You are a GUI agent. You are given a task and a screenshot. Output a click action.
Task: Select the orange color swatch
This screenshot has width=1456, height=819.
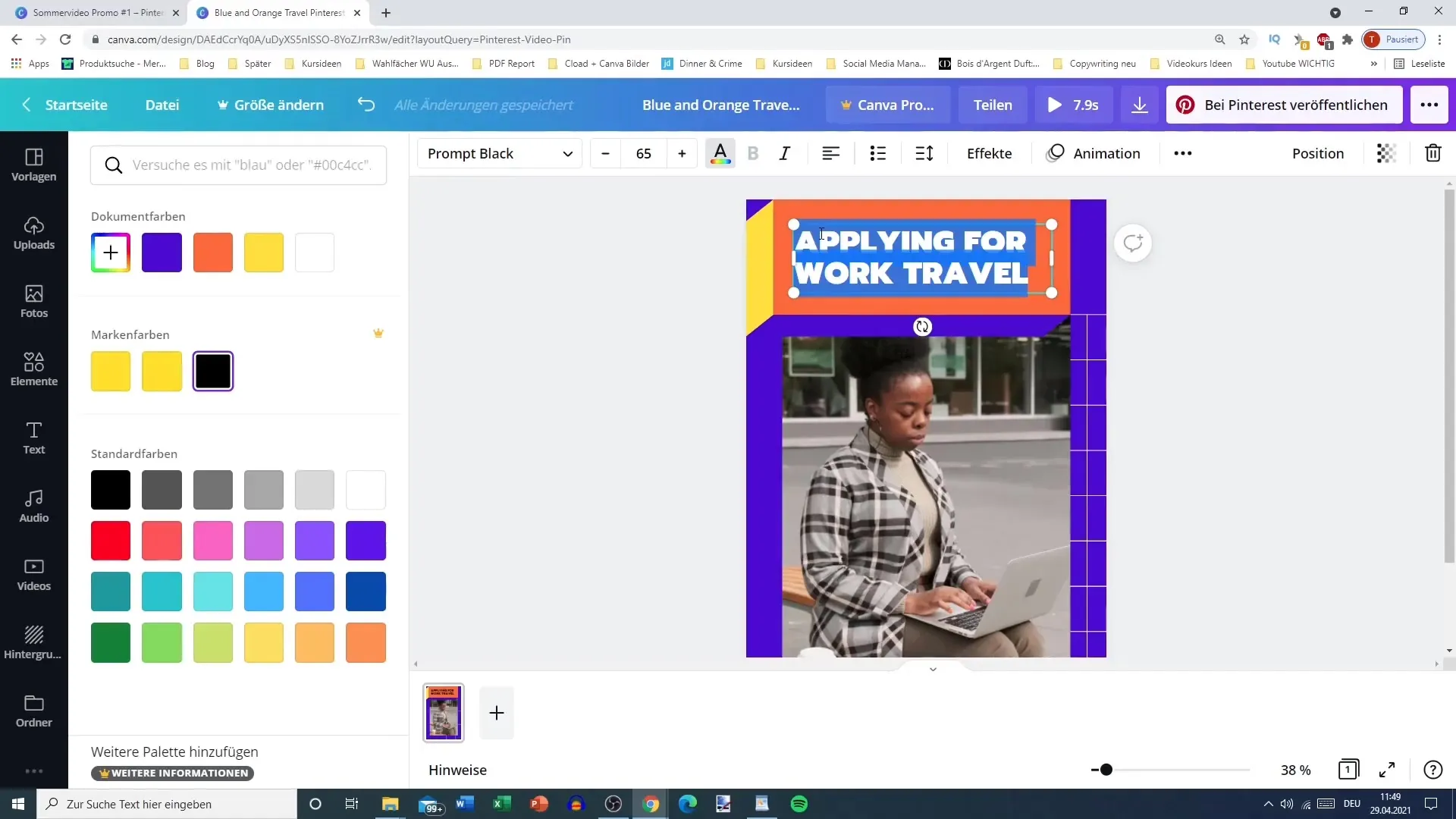click(213, 252)
